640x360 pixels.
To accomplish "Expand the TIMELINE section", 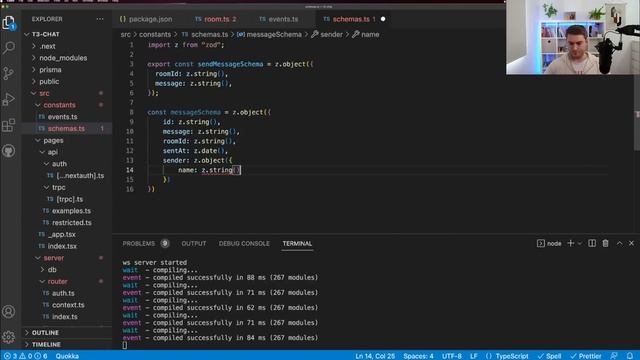I will (x=46, y=344).
